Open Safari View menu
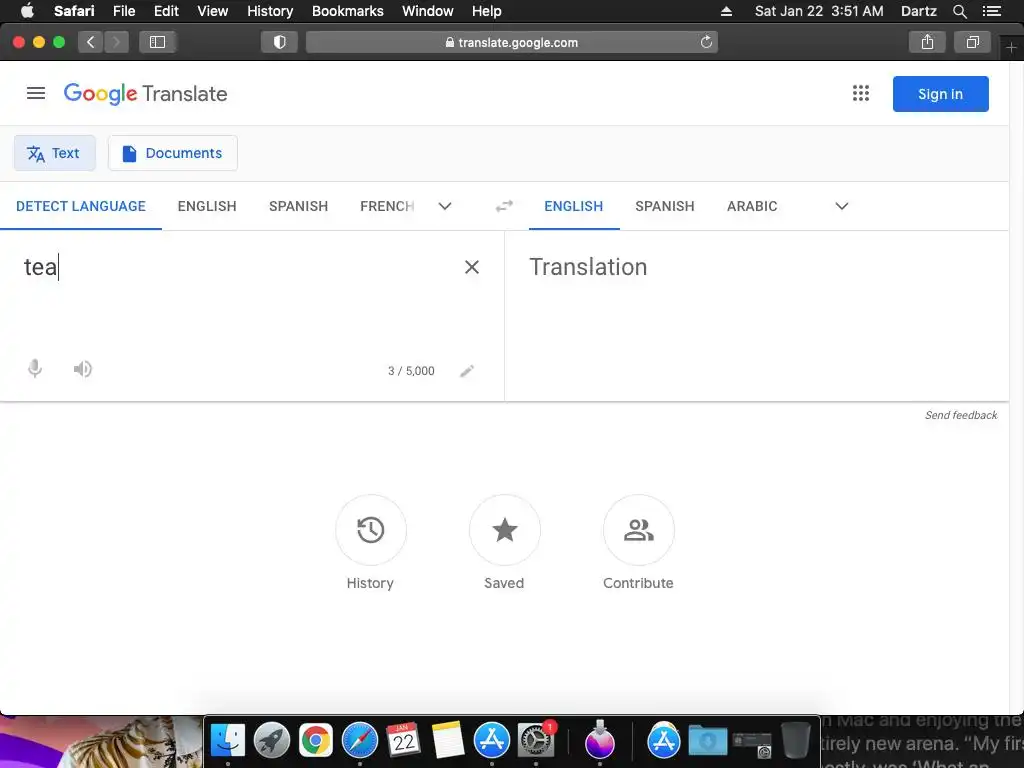This screenshot has width=1024, height=768. point(213,11)
